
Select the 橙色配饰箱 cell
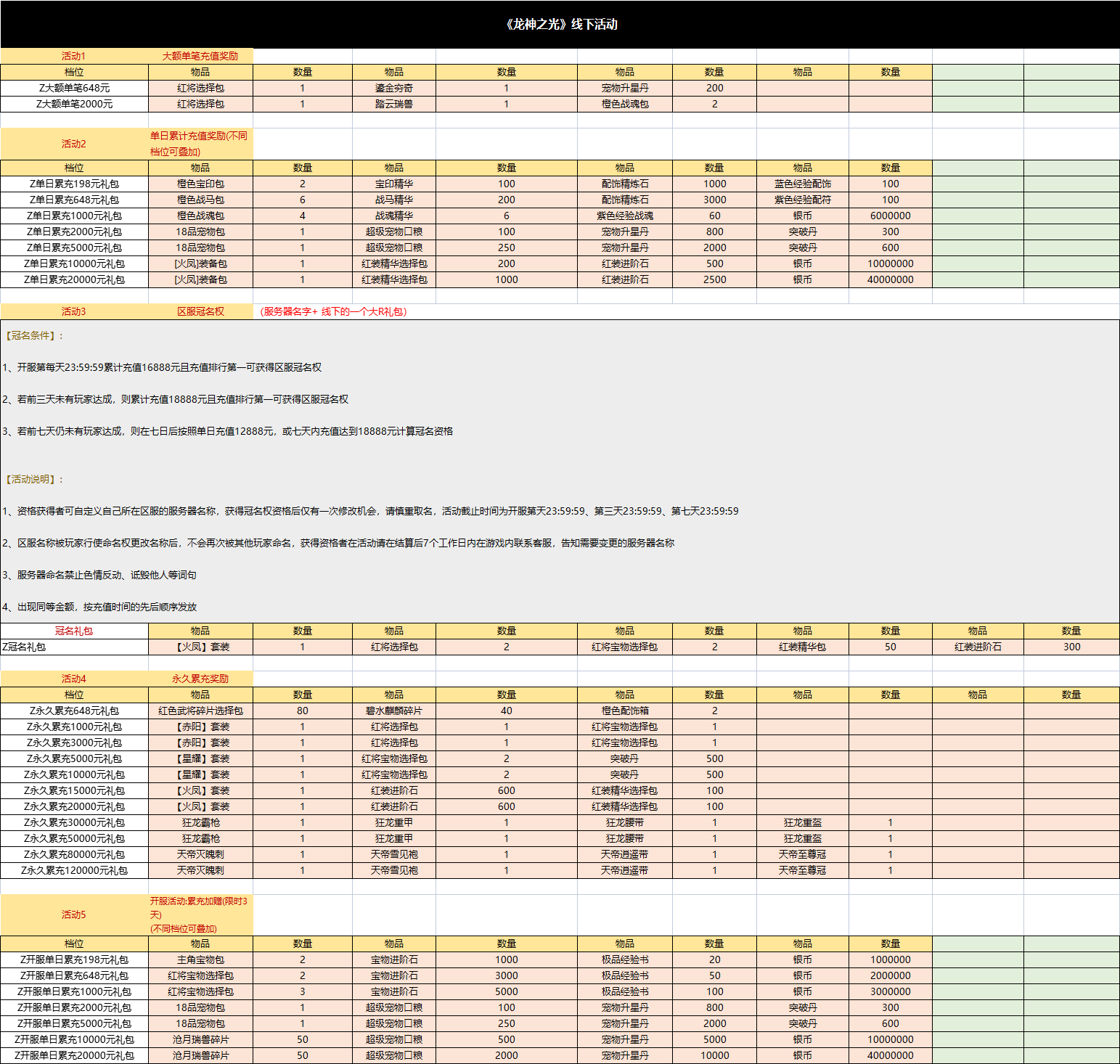click(x=625, y=711)
